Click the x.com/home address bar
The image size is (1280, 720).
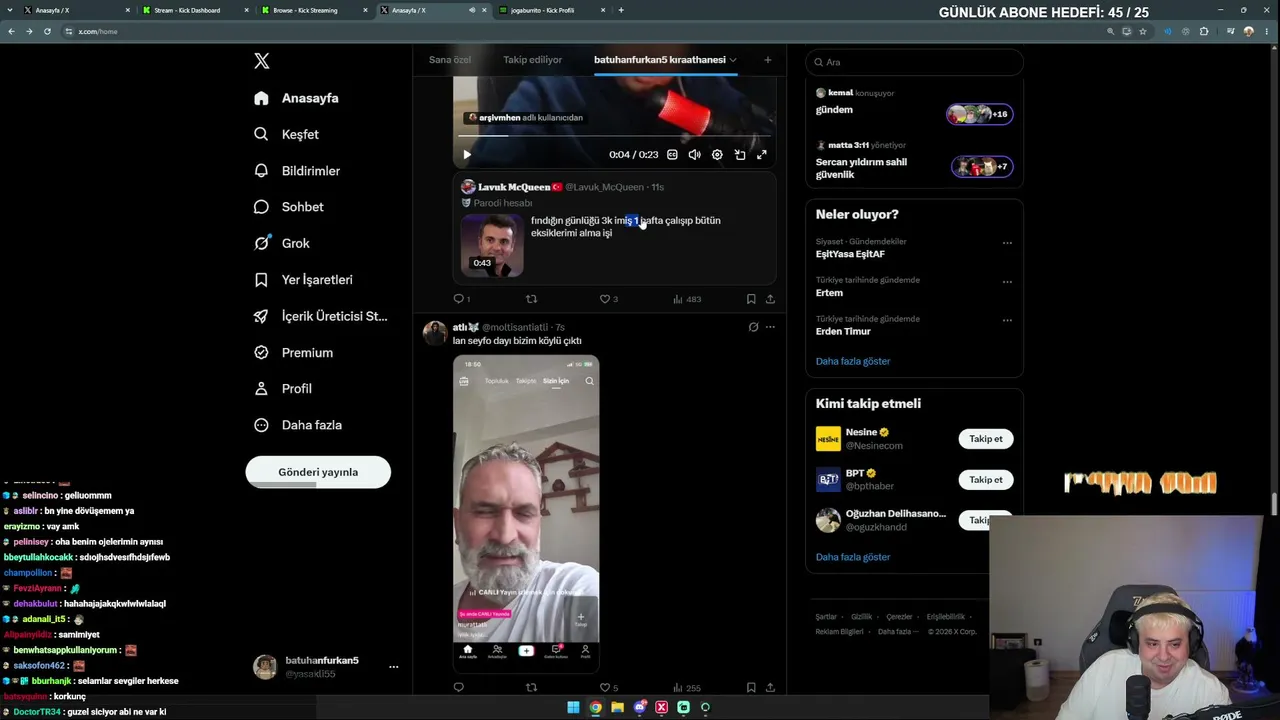(580, 31)
